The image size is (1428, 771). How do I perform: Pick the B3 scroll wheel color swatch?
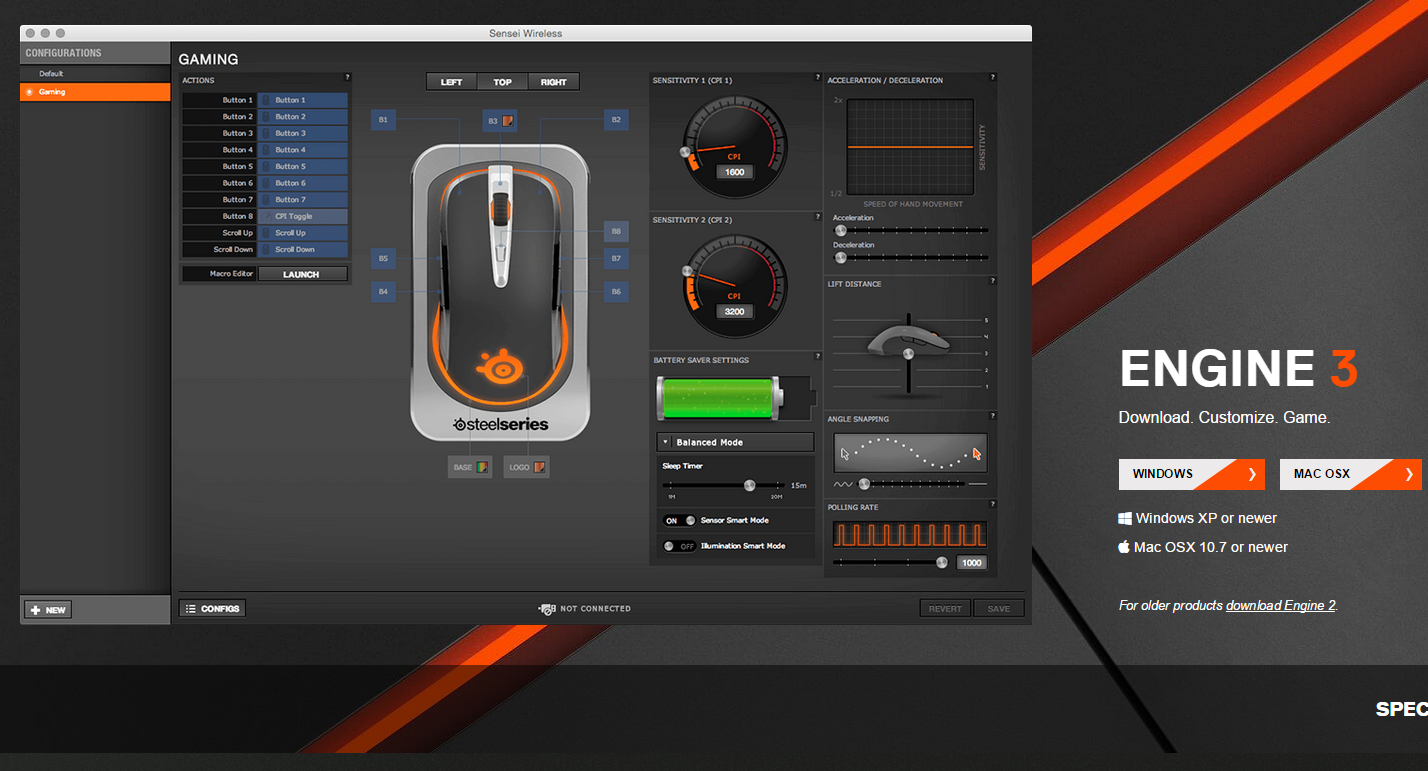point(508,121)
